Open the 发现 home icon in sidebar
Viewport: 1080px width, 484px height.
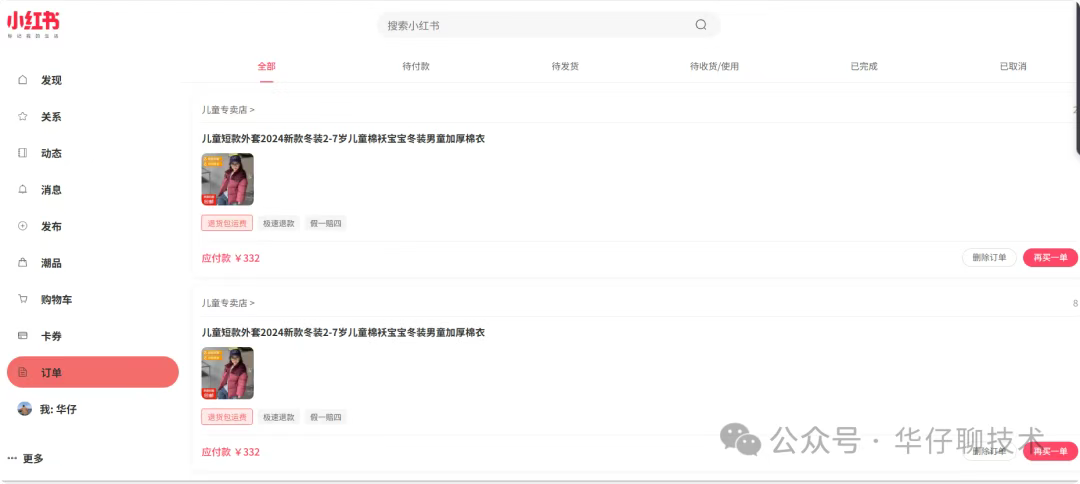(x=23, y=80)
